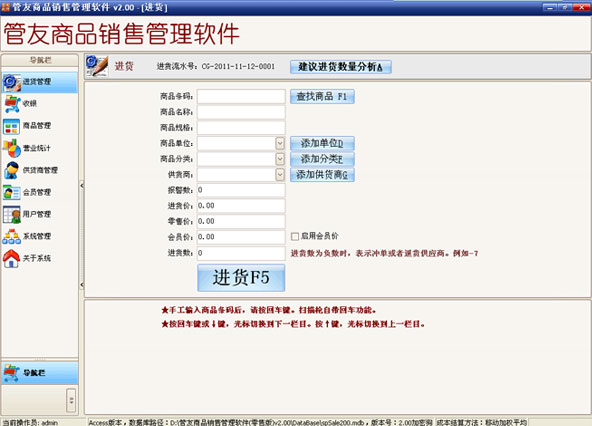Click the 添加单位D button

point(322,144)
